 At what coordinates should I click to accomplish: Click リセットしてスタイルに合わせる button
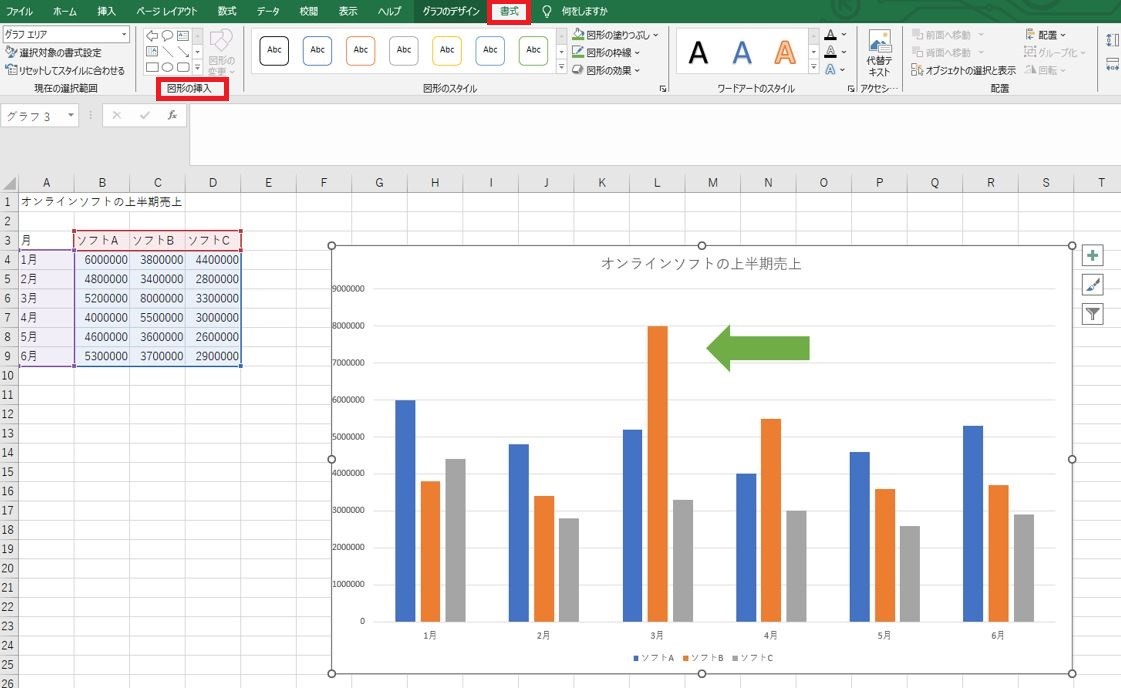(64, 70)
